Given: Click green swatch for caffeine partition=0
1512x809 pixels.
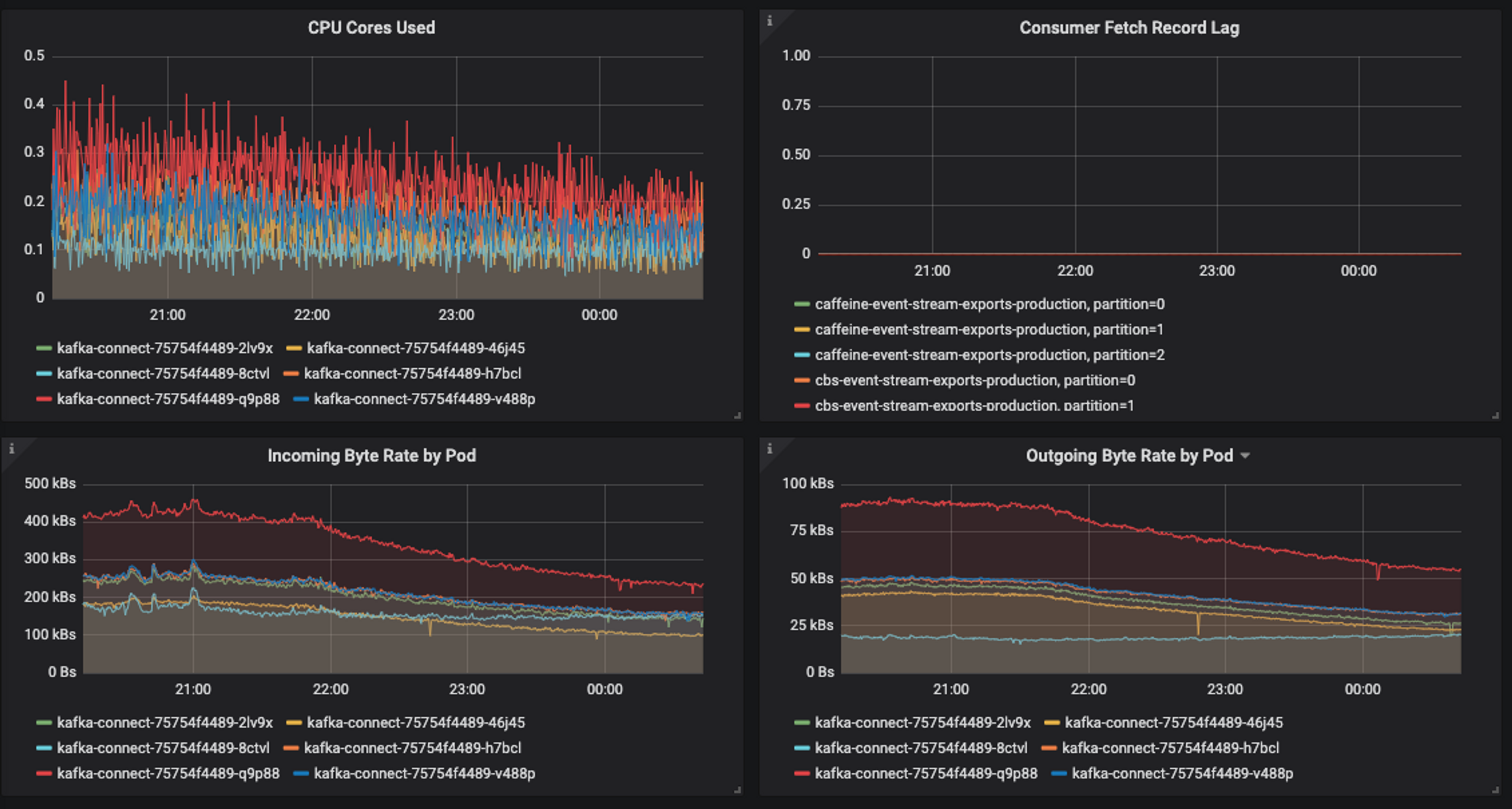Looking at the screenshot, I should click(x=802, y=304).
